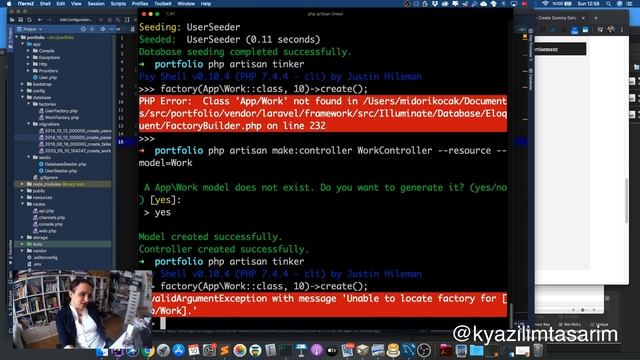Viewport: 640px width, 360px height.
Task: Open the Session menu
Action: coord(96,4)
